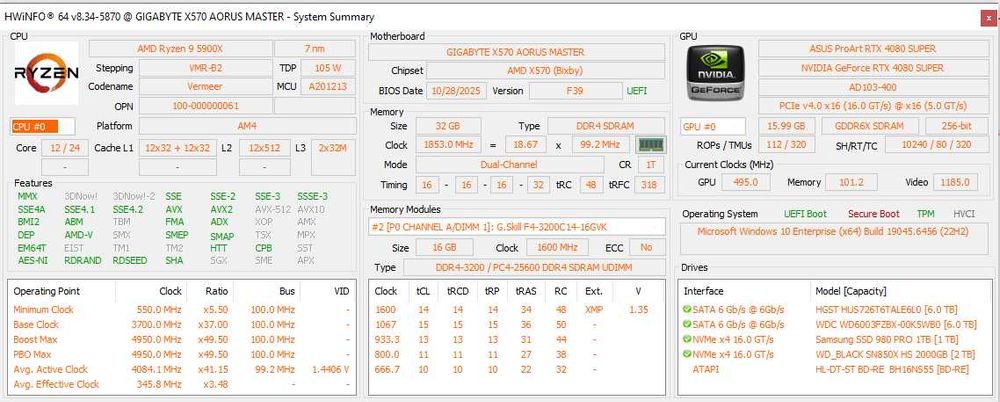Click the AVX2 feature label

tap(221, 209)
